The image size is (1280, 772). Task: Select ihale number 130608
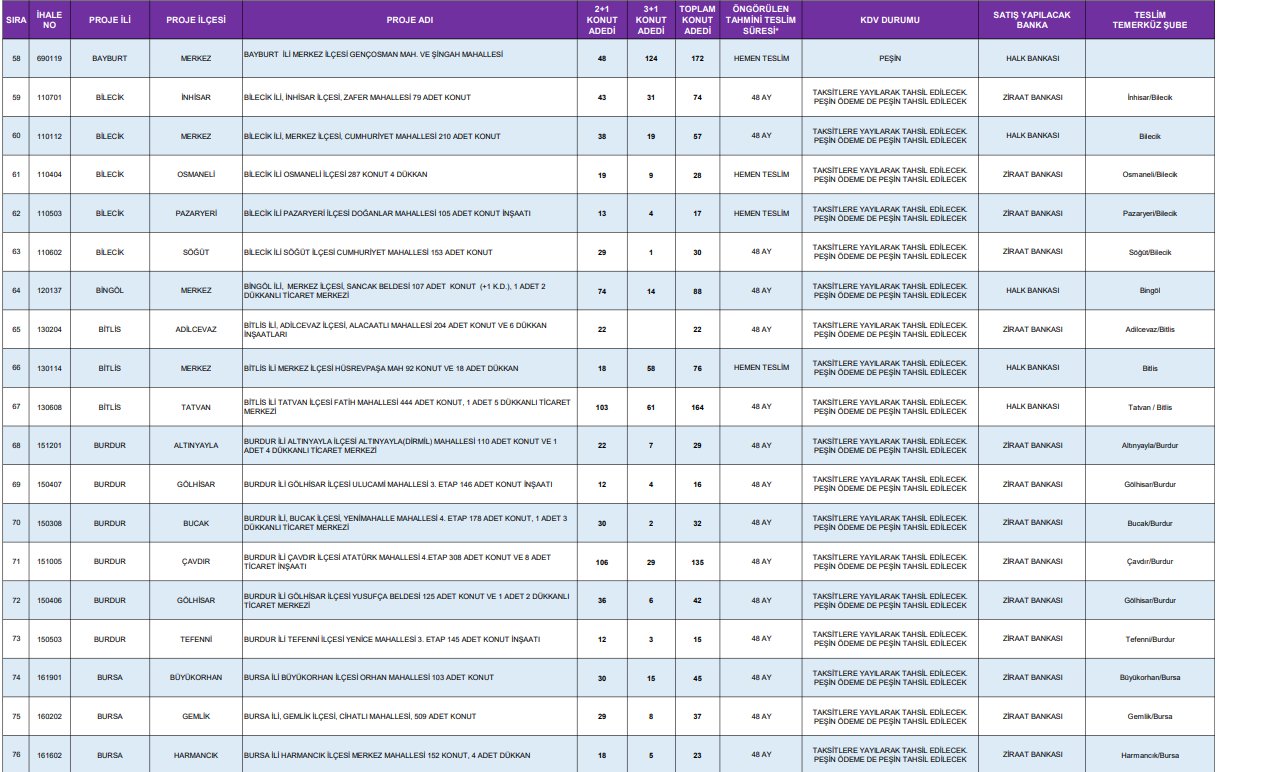coord(49,407)
